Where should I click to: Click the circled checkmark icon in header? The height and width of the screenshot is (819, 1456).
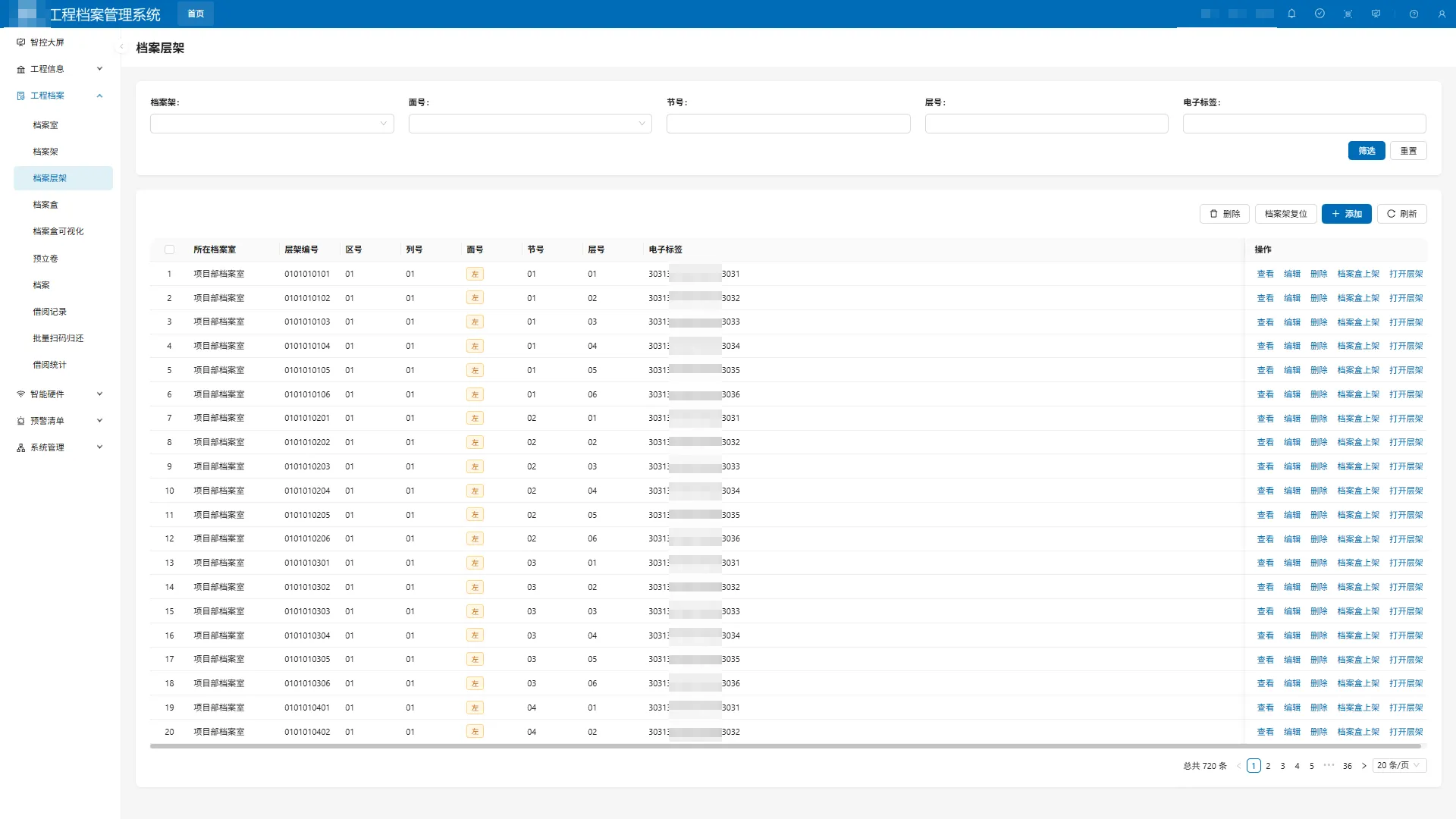click(1319, 14)
